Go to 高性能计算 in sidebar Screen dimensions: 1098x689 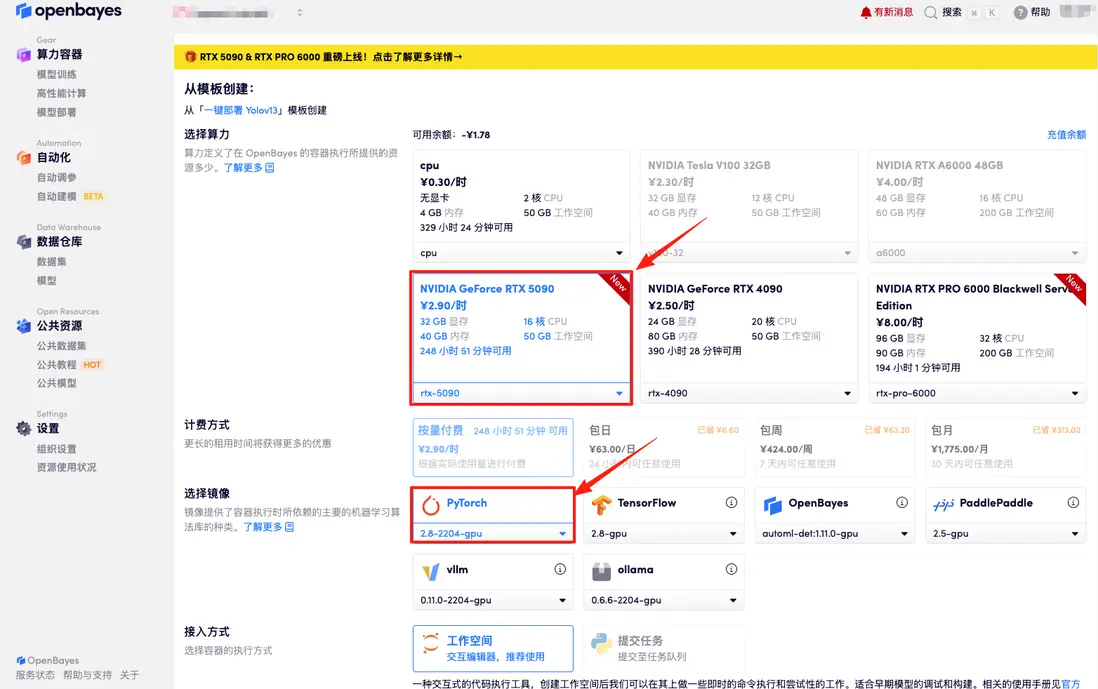[x=62, y=93]
